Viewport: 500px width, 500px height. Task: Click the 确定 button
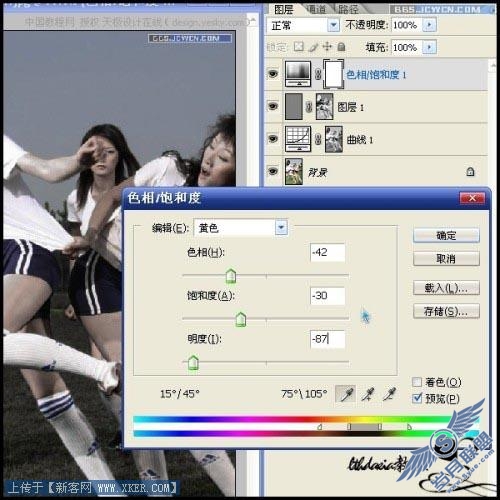coord(446,236)
